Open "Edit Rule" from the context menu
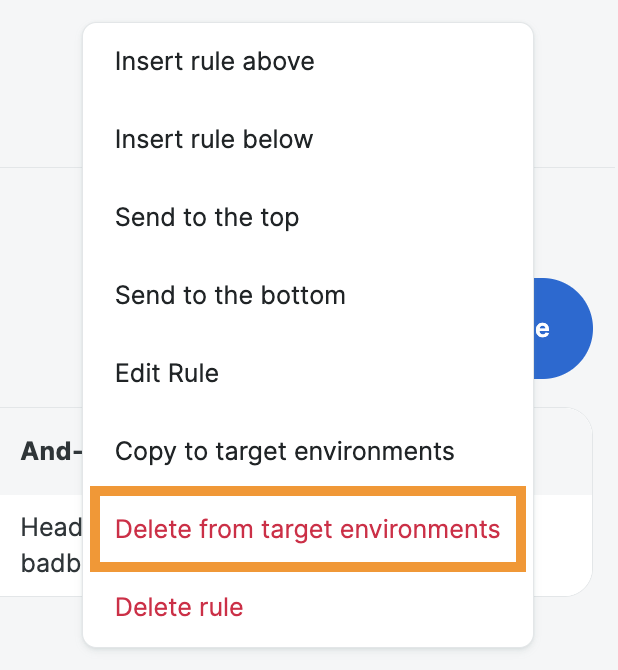Viewport: 618px width, 670px height. pyautogui.click(x=167, y=374)
